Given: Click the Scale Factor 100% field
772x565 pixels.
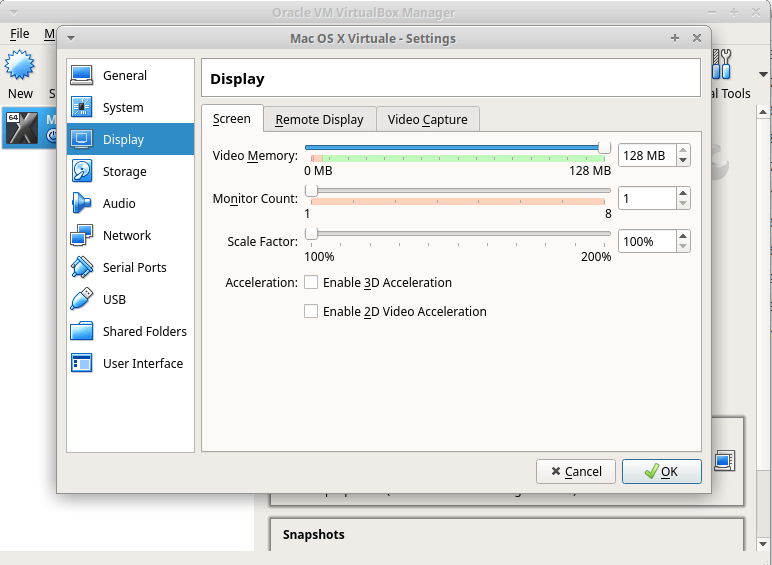Looking at the screenshot, I should pos(647,241).
